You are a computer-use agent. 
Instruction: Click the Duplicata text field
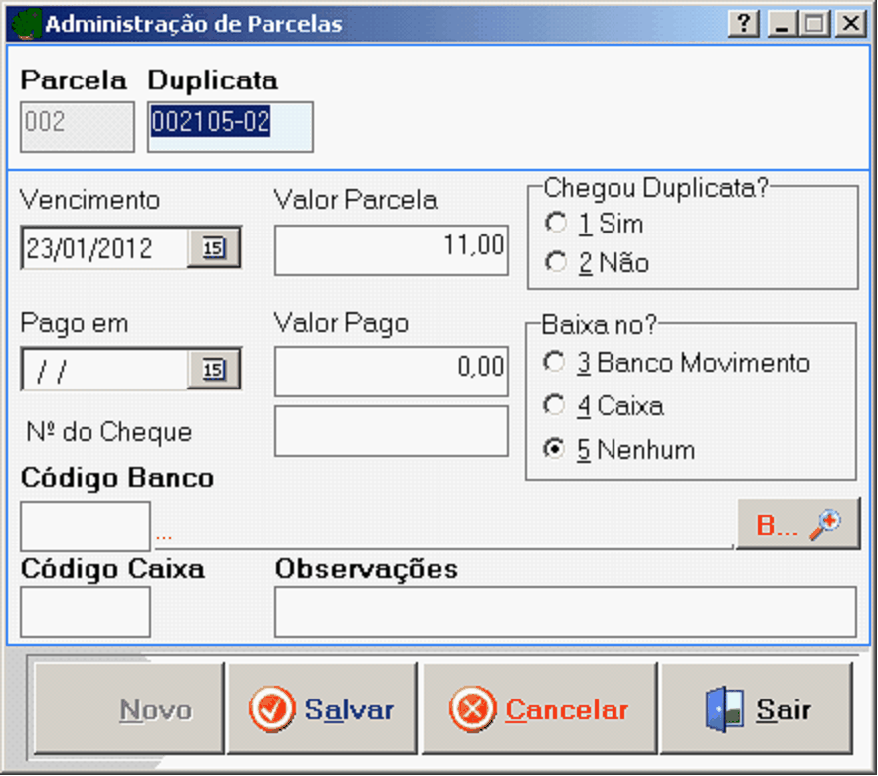(230, 126)
